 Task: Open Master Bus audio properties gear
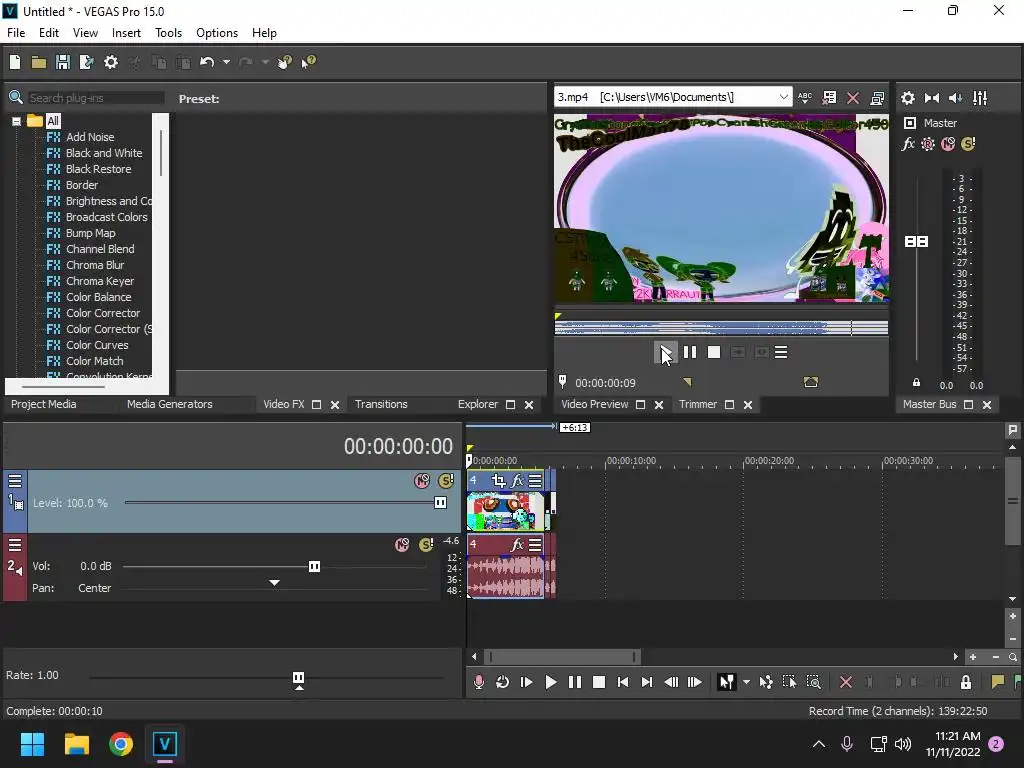pyautogui.click(x=908, y=98)
